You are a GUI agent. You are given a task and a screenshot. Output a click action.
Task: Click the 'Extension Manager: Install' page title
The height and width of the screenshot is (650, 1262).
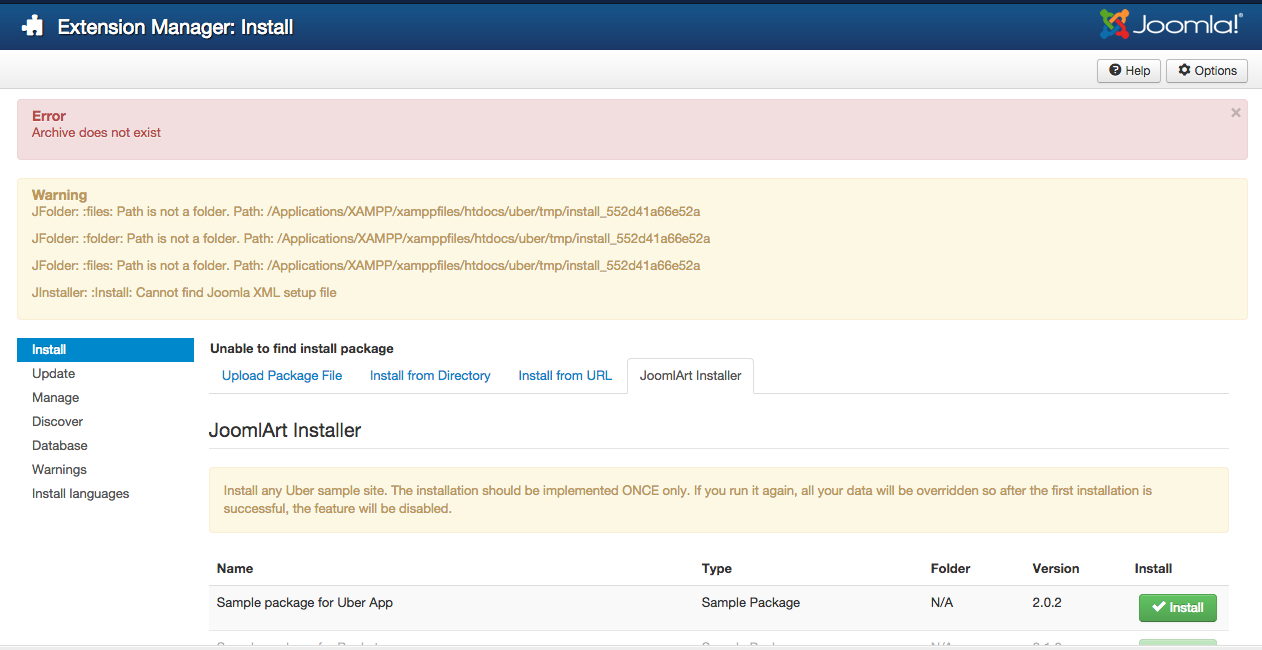tap(176, 27)
